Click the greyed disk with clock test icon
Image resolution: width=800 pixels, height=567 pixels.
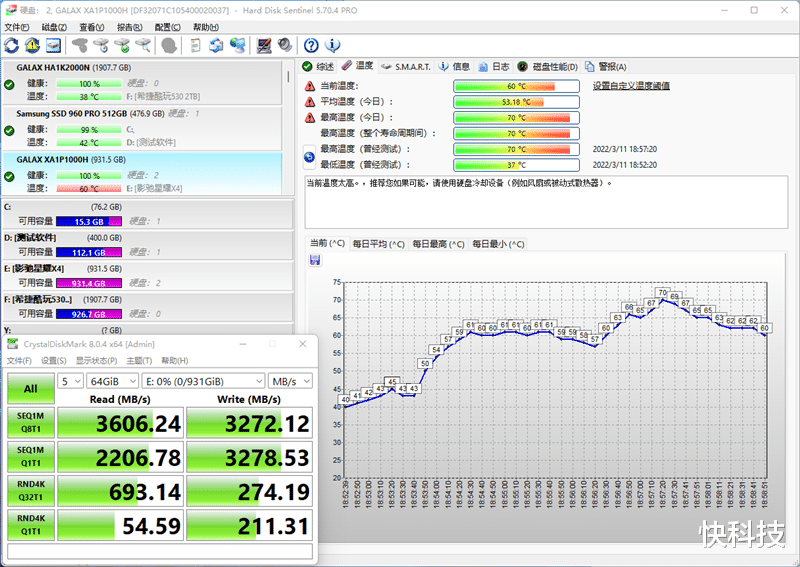pyautogui.click(x=101, y=45)
